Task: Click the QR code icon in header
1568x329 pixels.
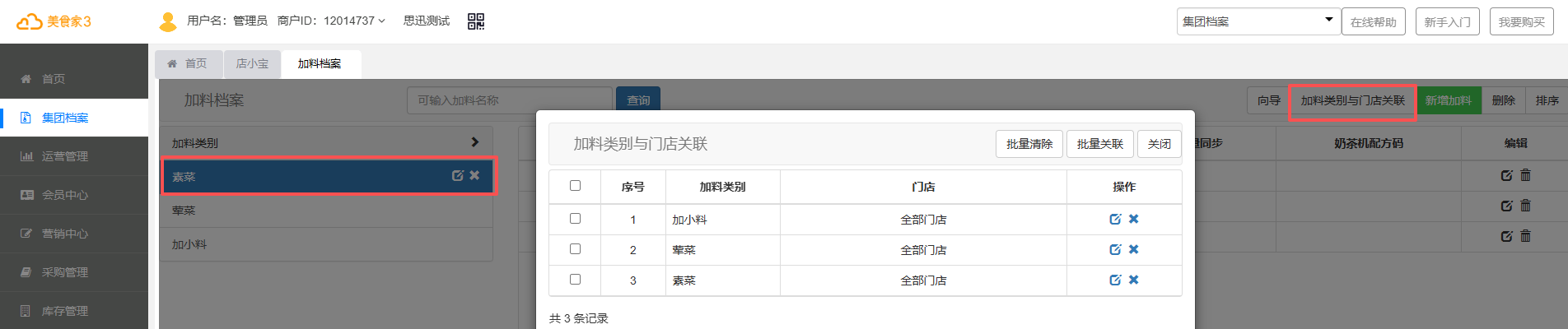Action: click(476, 21)
